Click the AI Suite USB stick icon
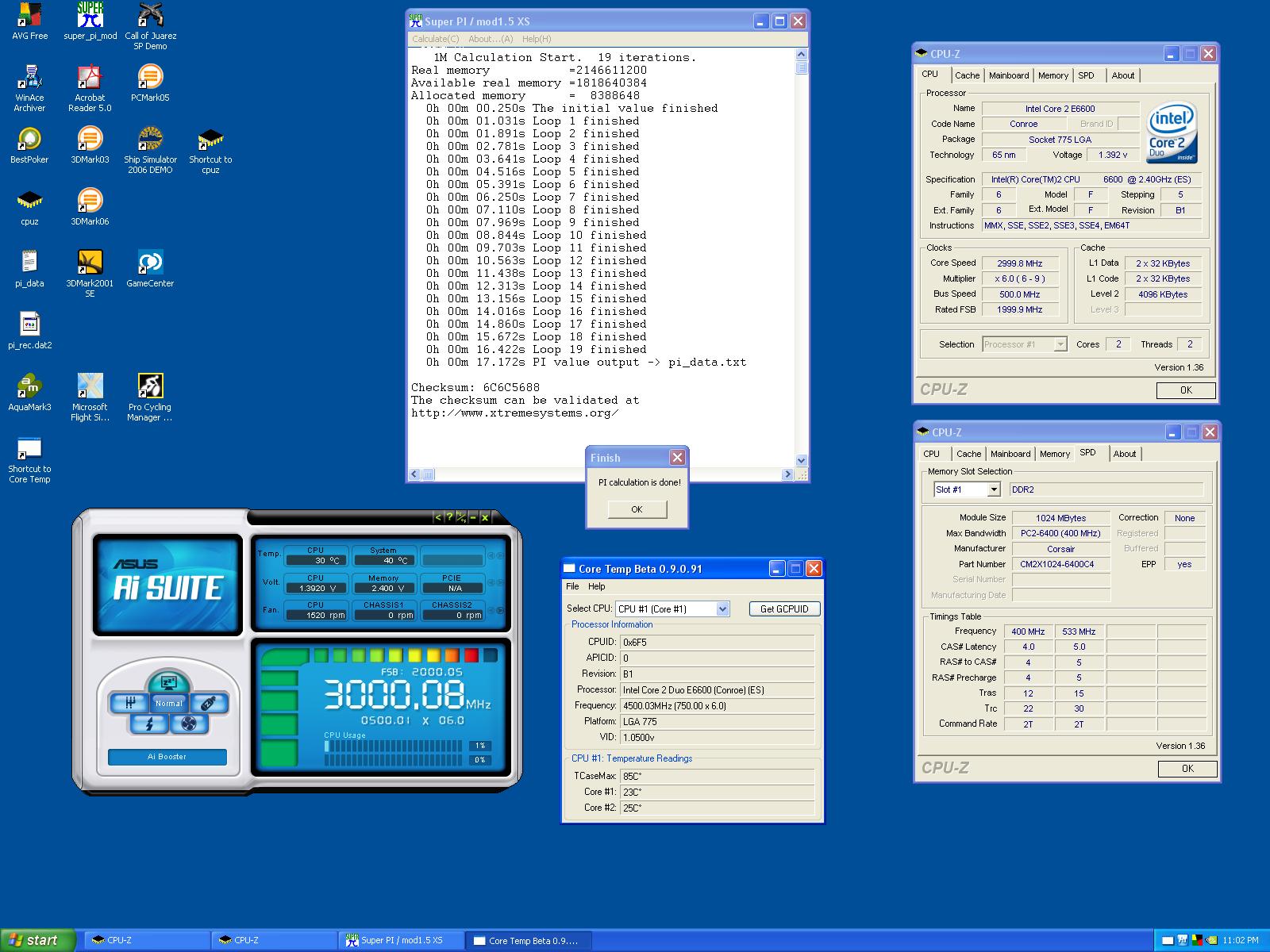The image size is (1270, 952). click(208, 703)
